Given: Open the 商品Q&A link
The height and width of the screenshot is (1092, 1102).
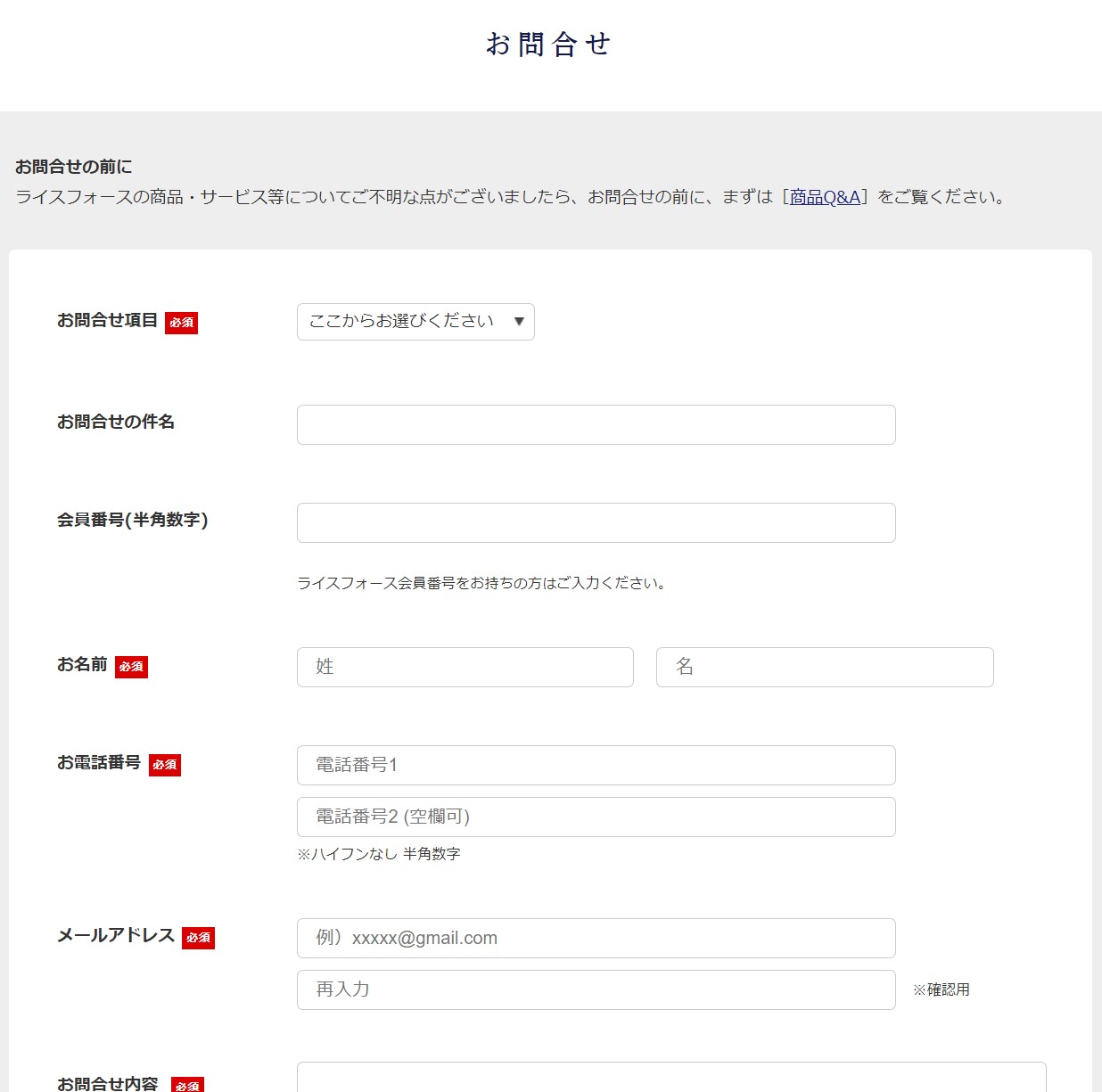Looking at the screenshot, I should [x=825, y=197].
